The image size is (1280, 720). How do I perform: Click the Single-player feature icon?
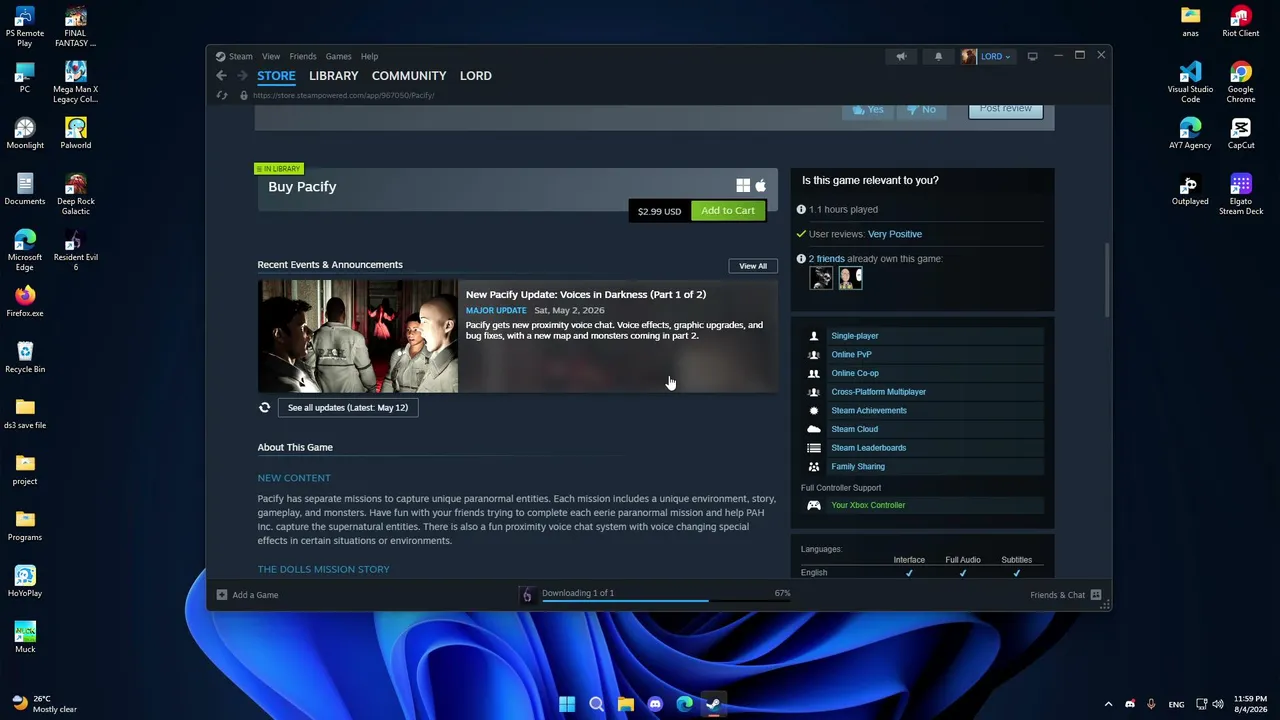[814, 336]
